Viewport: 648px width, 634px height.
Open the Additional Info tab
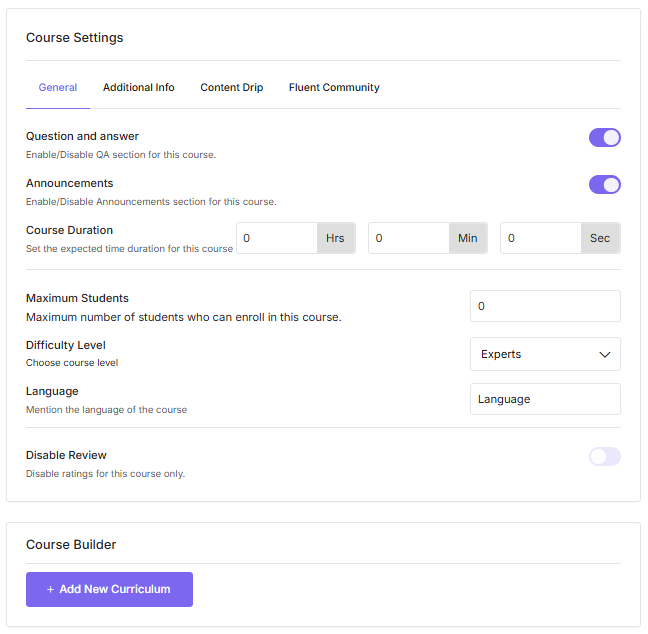138,88
